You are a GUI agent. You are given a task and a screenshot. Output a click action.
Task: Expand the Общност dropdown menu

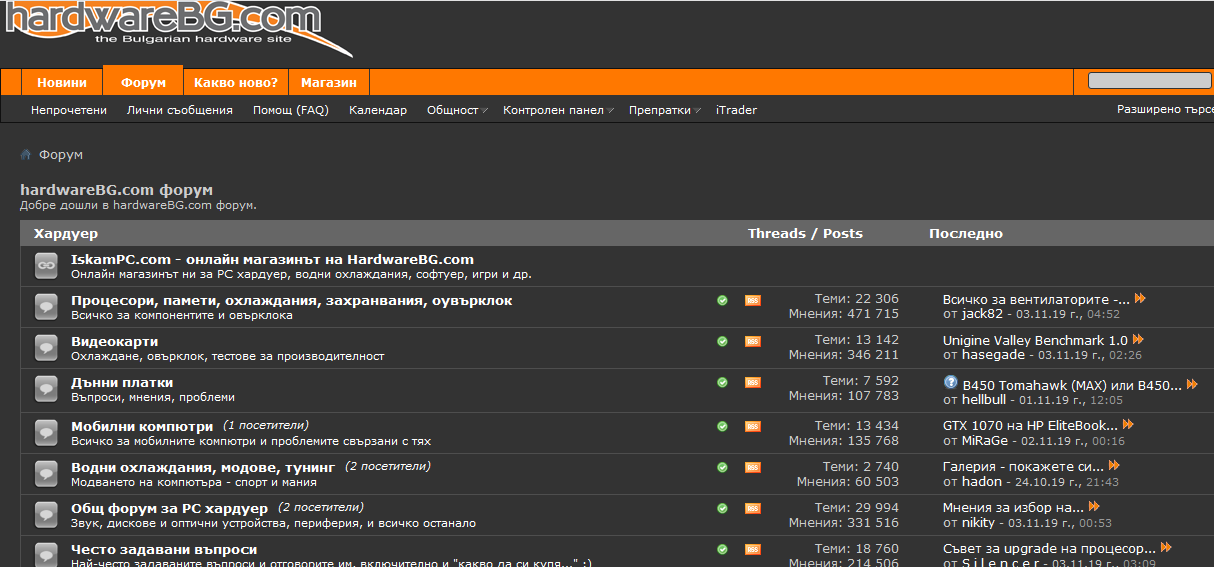click(x=457, y=110)
